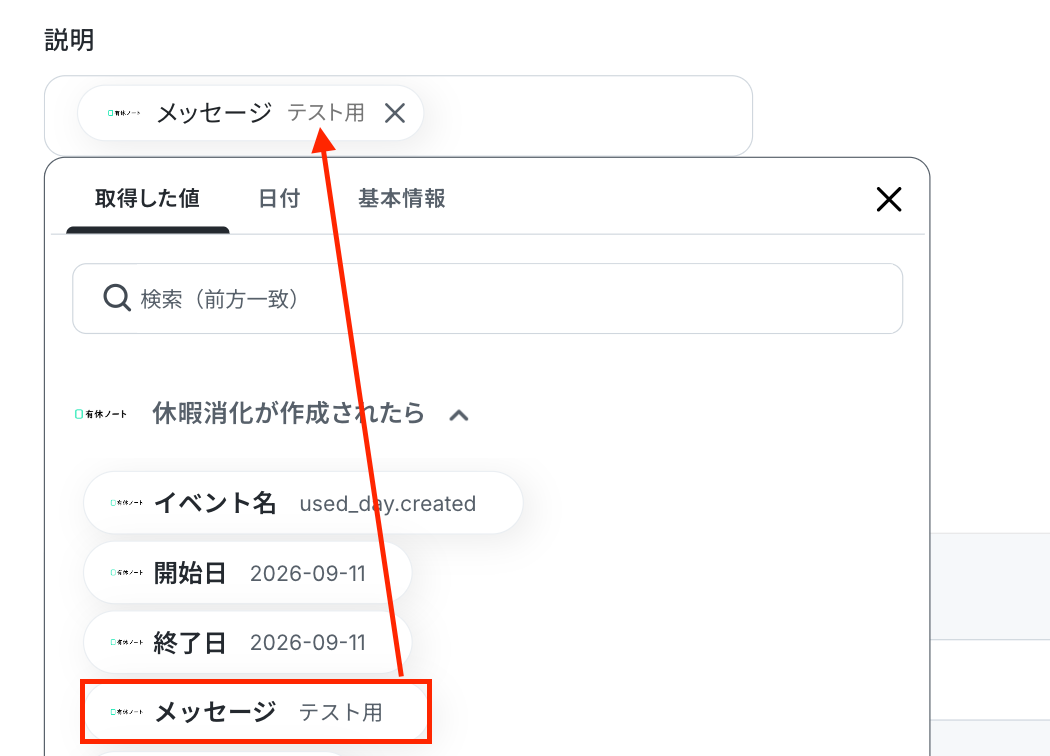This screenshot has width=1050, height=756.
Task: Switch to the 日付 tab
Action: tap(279, 199)
